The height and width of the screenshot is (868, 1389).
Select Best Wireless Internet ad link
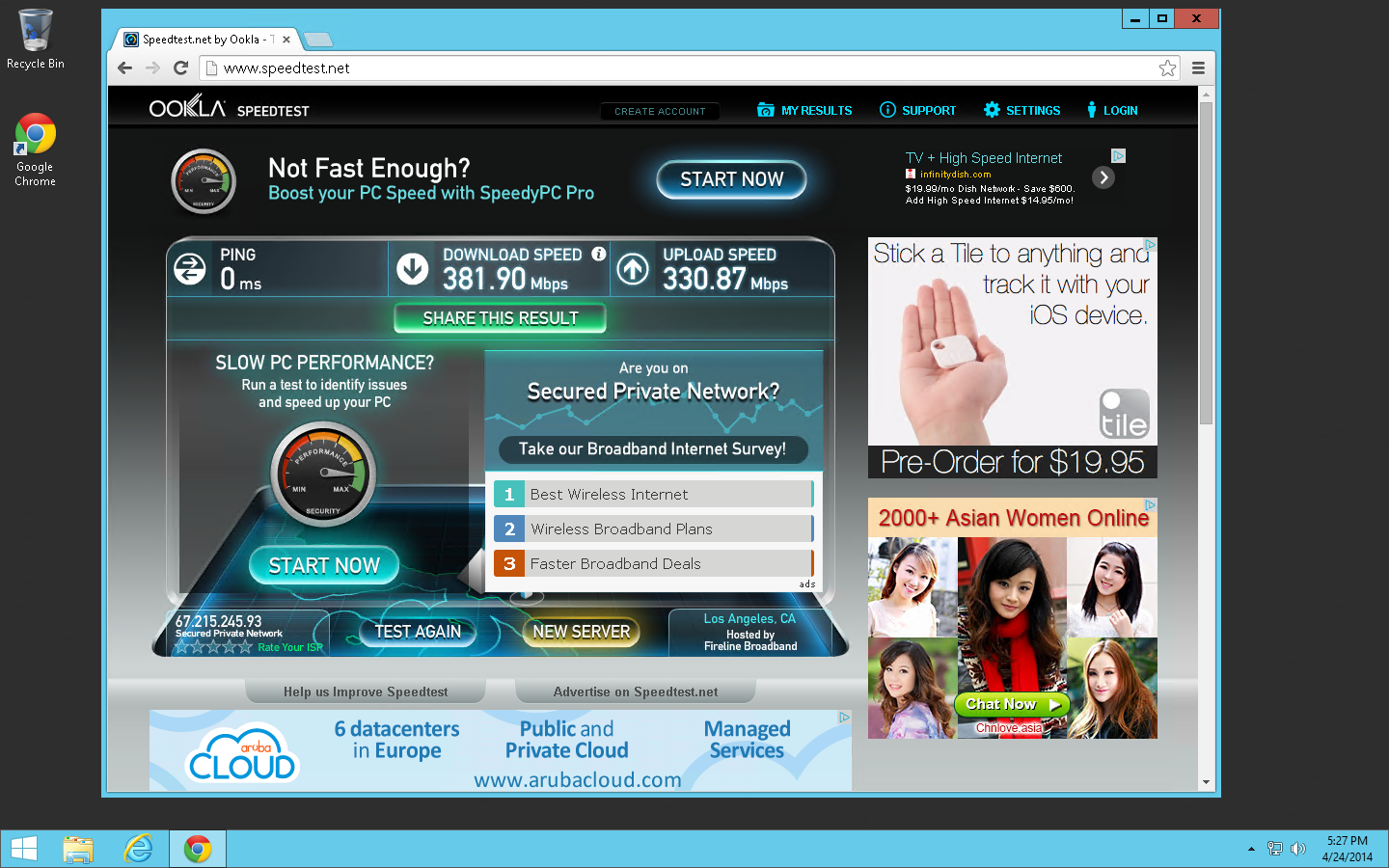[653, 494]
